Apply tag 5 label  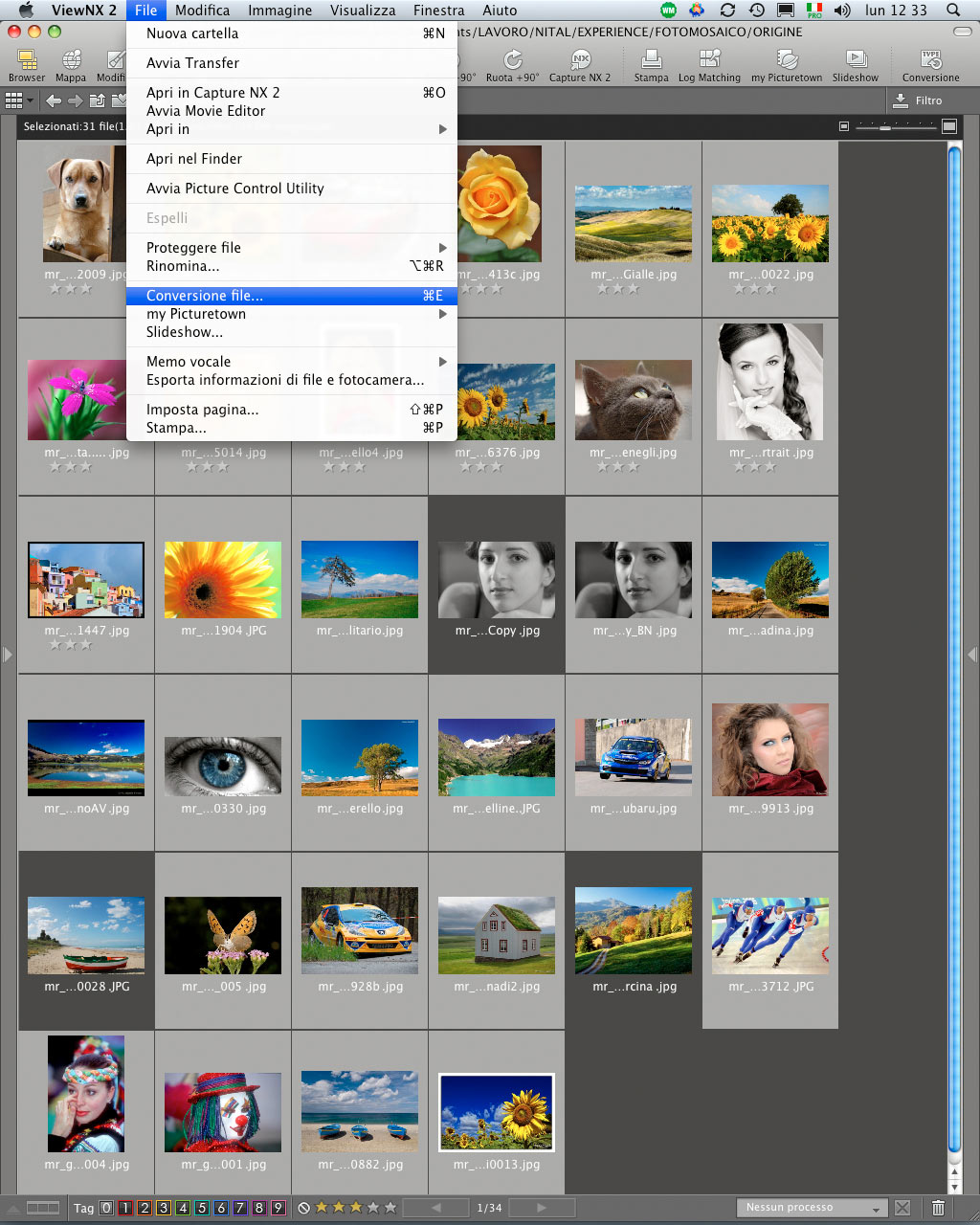(202, 1208)
